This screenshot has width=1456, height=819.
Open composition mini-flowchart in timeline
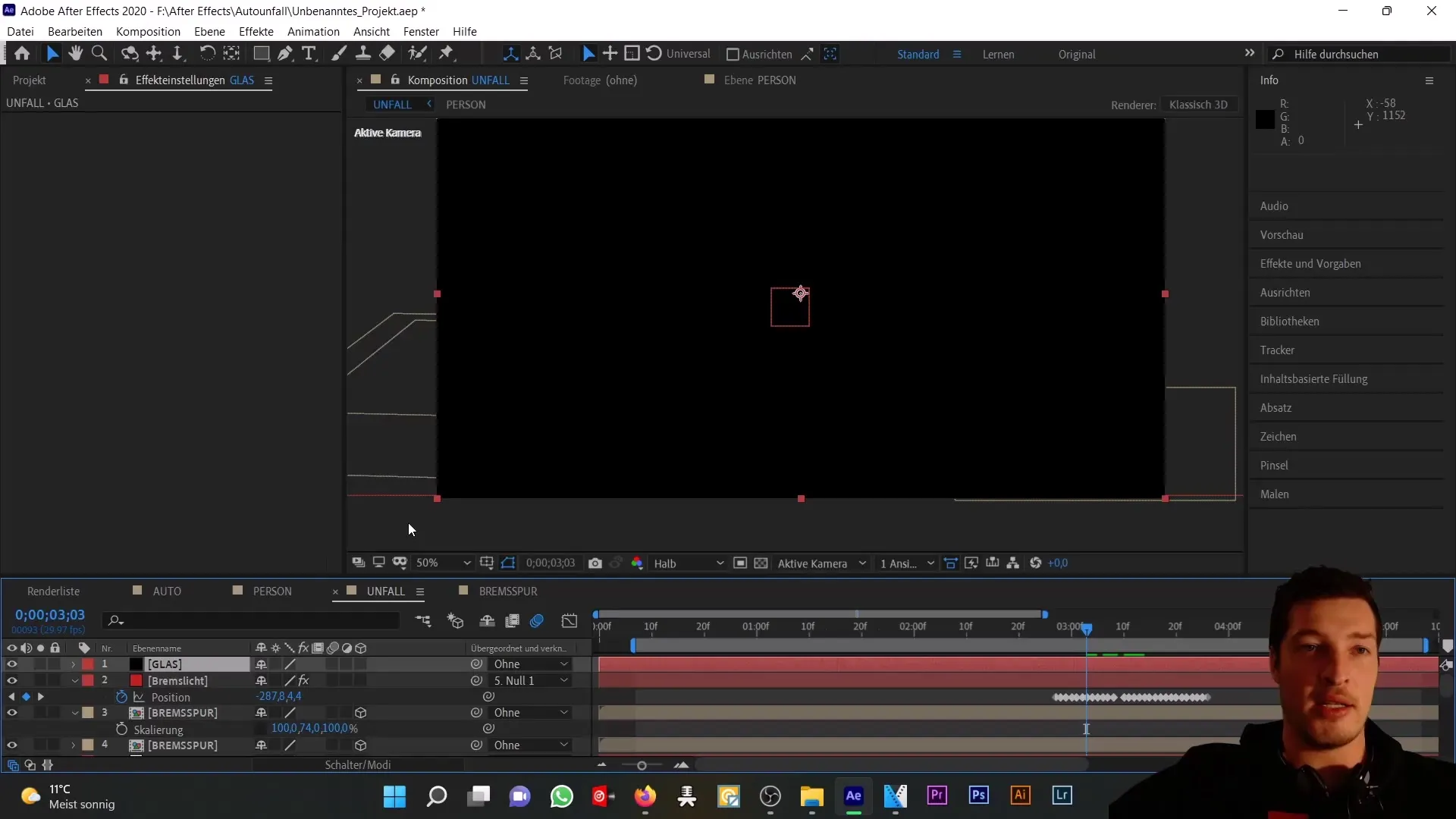[423, 621]
